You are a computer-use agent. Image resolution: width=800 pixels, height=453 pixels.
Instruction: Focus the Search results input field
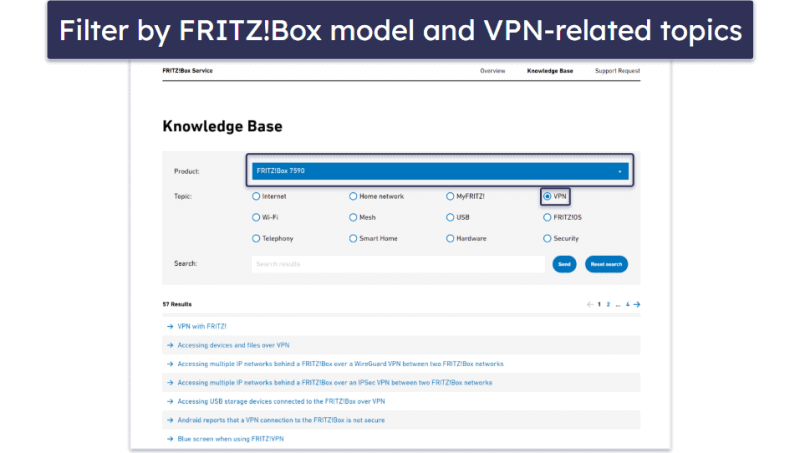pos(398,264)
